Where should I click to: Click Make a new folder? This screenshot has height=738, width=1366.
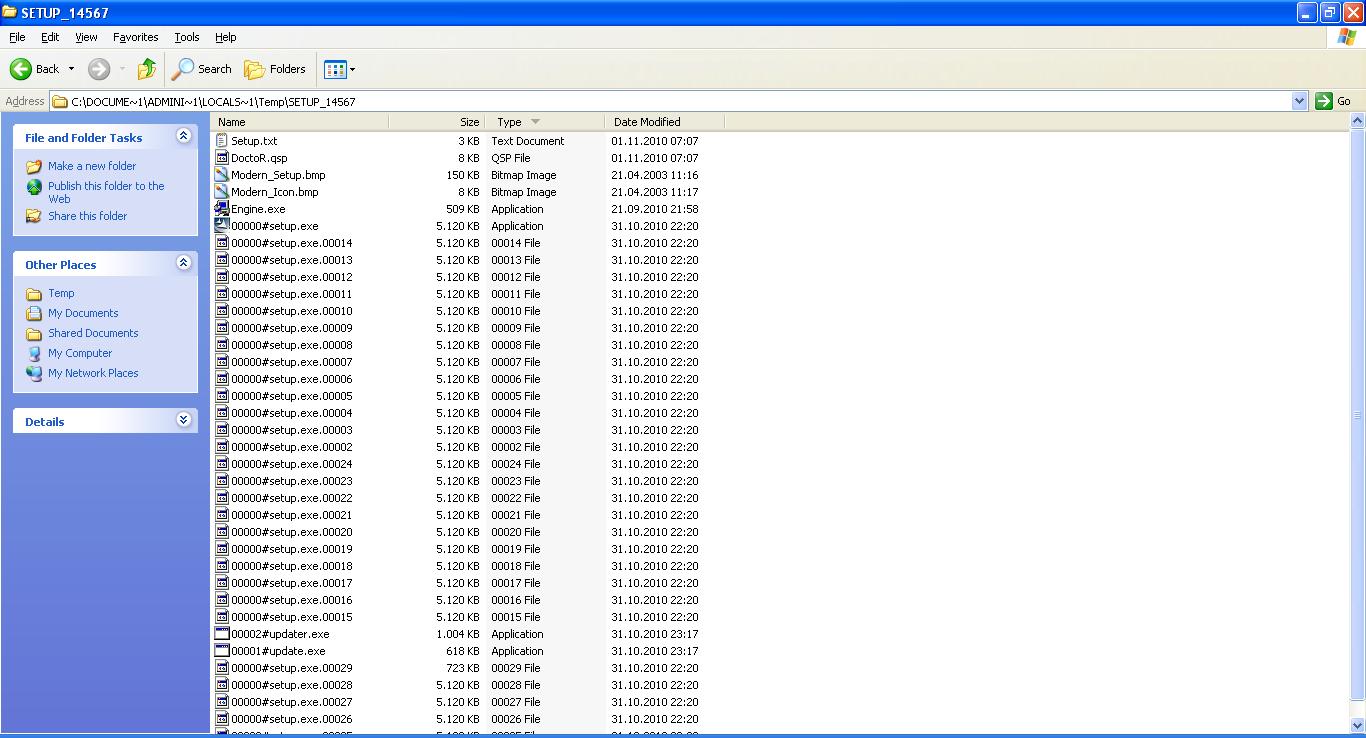(92, 166)
